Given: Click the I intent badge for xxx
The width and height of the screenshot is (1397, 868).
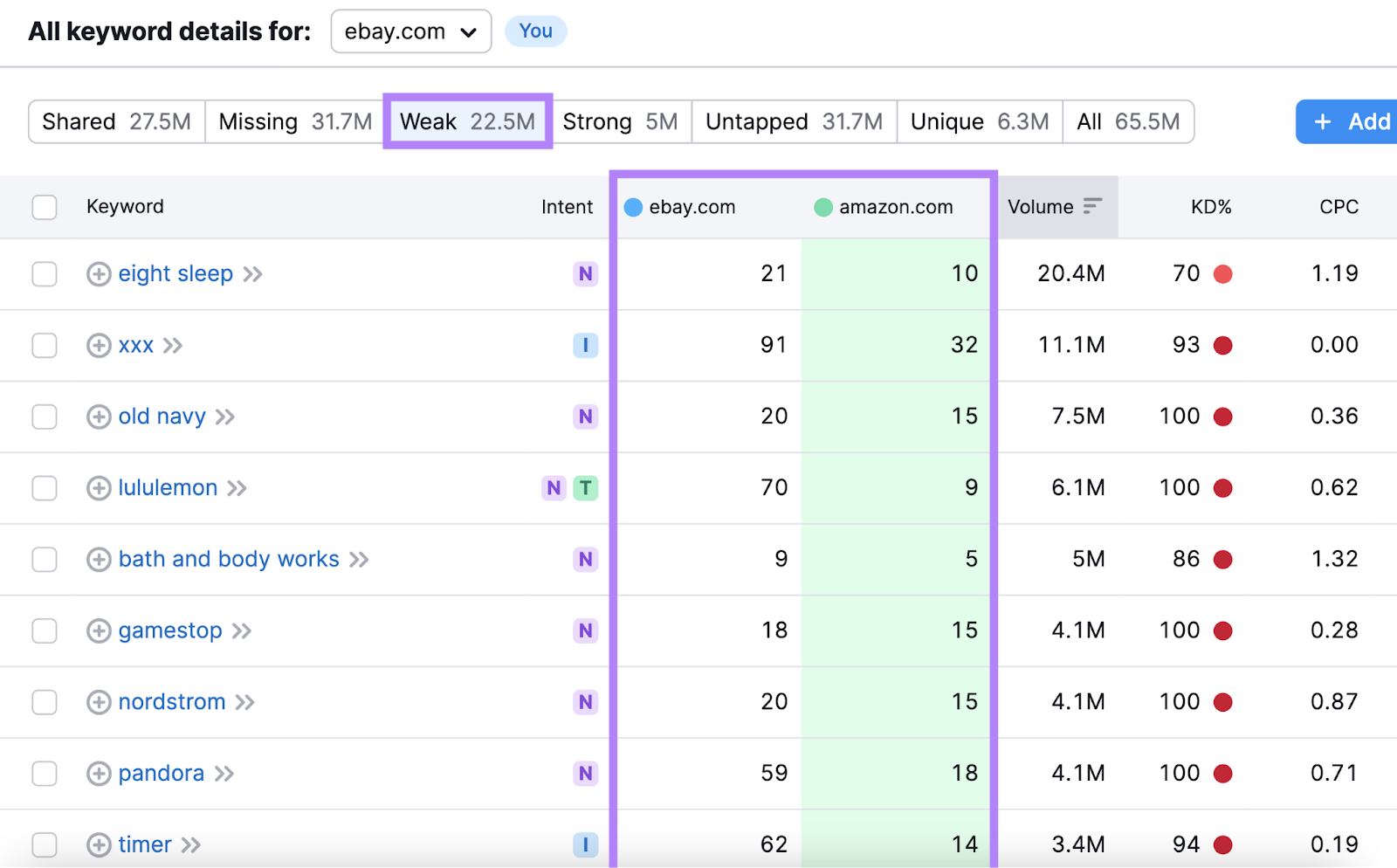Looking at the screenshot, I should click(x=585, y=345).
